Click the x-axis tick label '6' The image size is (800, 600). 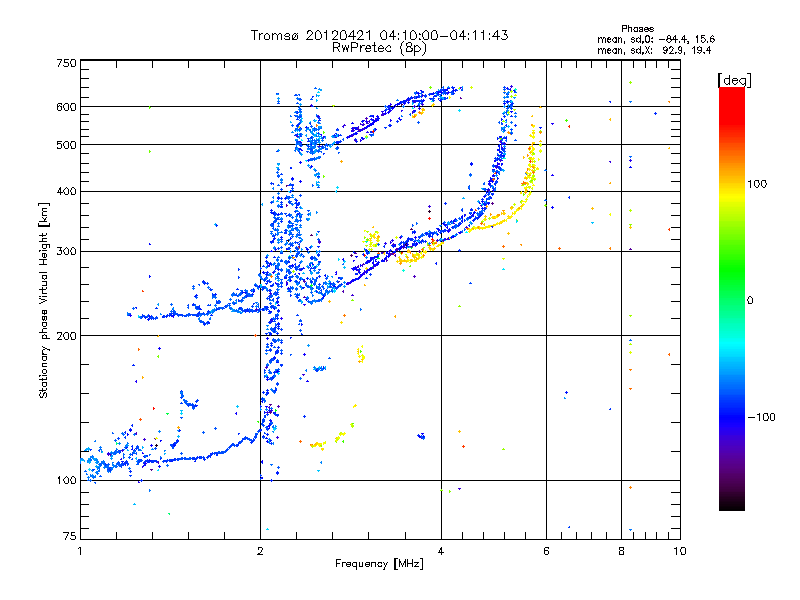(x=546, y=551)
